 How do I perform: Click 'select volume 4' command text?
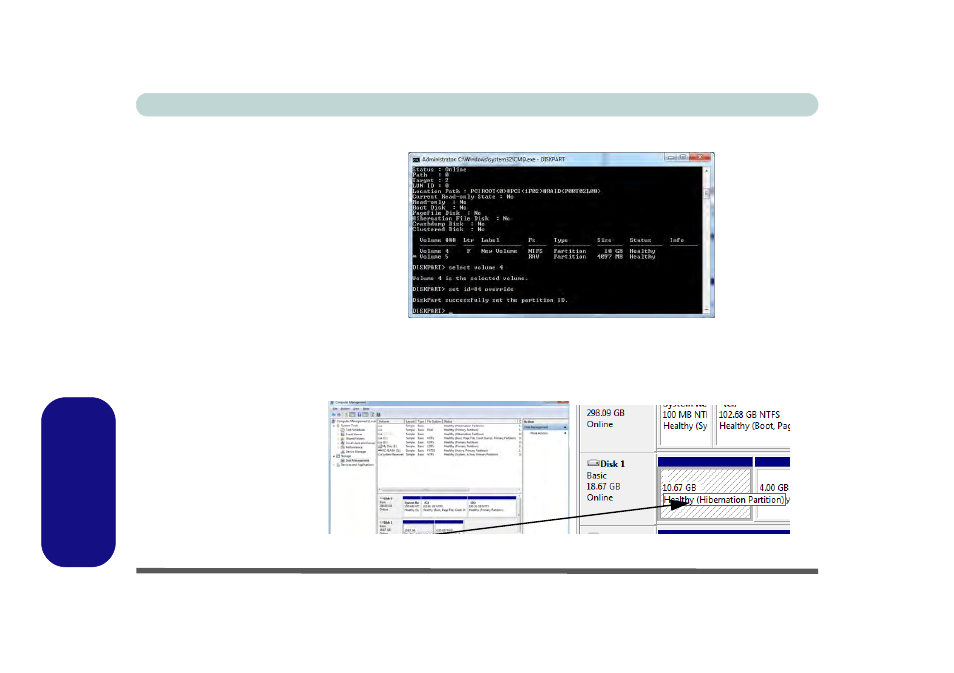(x=476, y=267)
